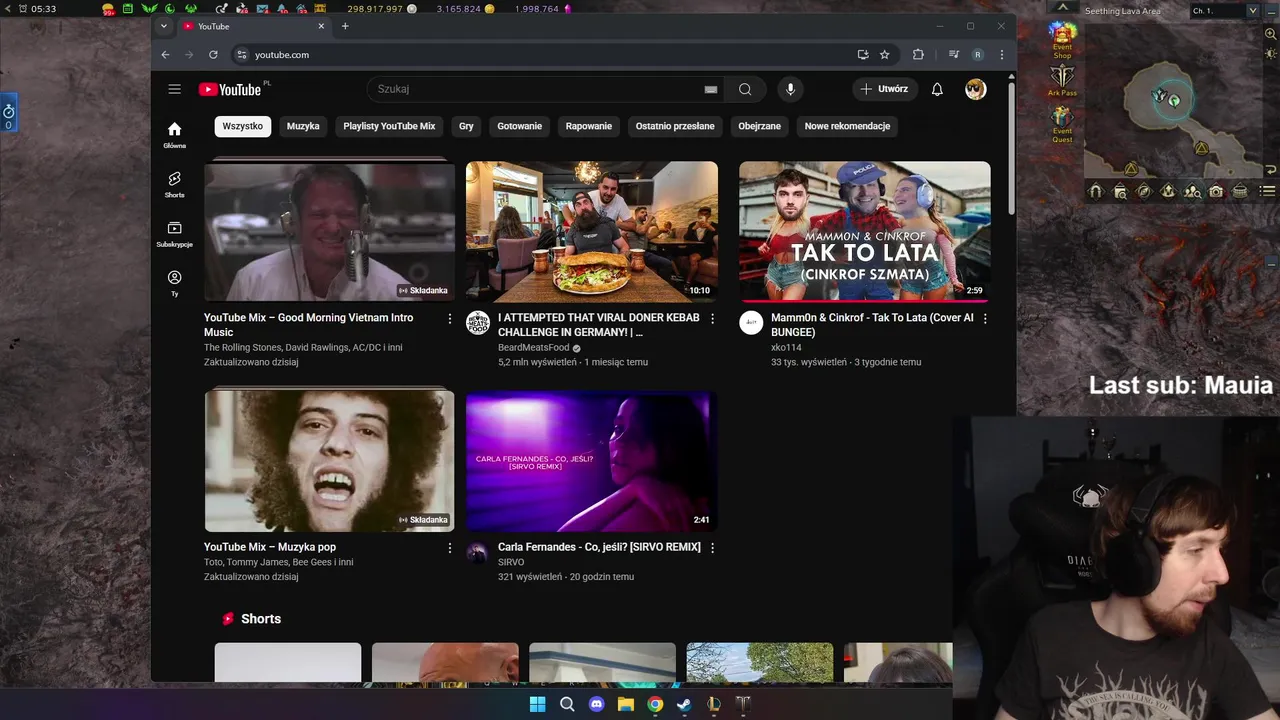The image size is (1280, 720).
Task: Click the YouTube logo
Action: pyautogui.click(x=230, y=89)
